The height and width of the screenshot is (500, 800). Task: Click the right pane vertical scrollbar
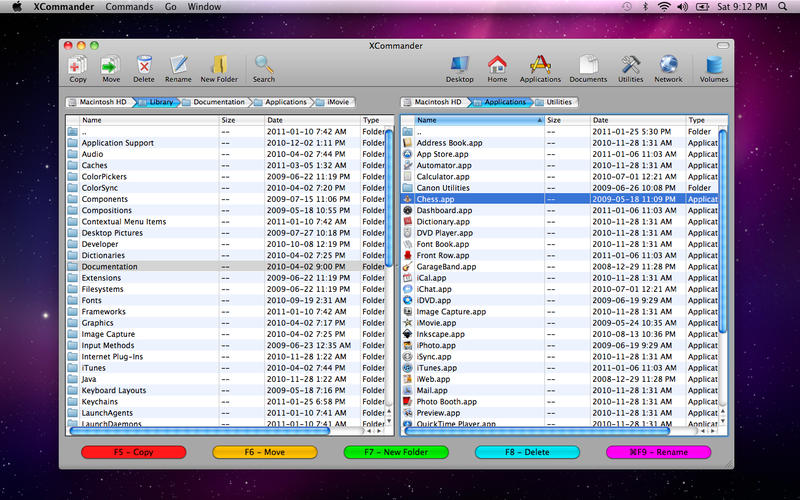(x=722, y=232)
